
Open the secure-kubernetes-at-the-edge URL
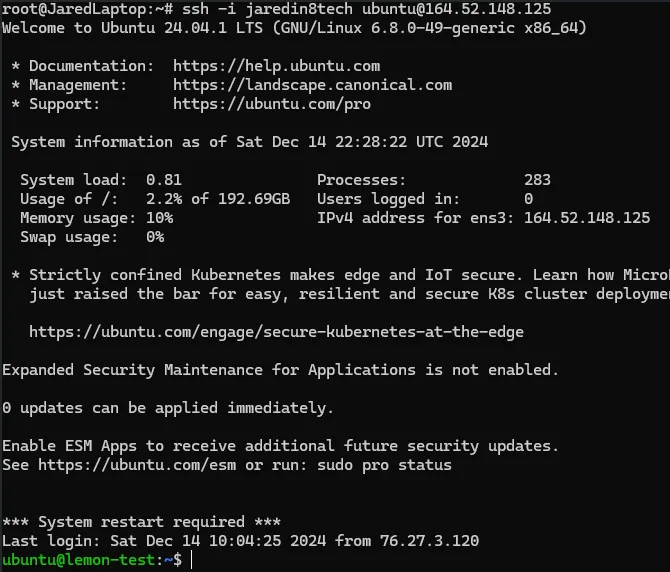tap(276, 332)
